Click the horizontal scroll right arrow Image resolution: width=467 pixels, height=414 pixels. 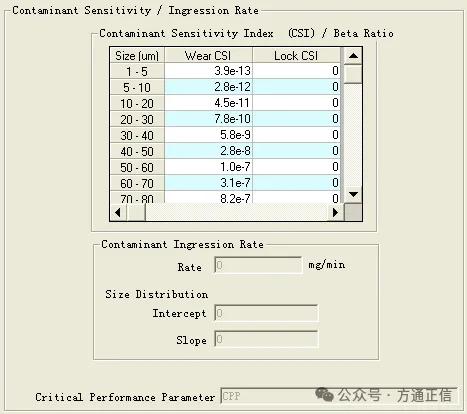point(336,212)
